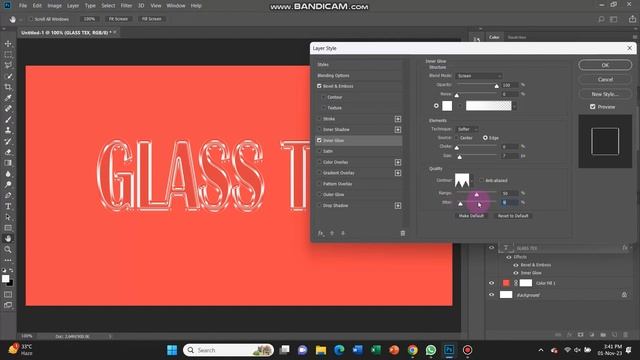The image size is (640, 360).
Task: Click the fx icon in Layer Style dialog
Action: coord(321,233)
